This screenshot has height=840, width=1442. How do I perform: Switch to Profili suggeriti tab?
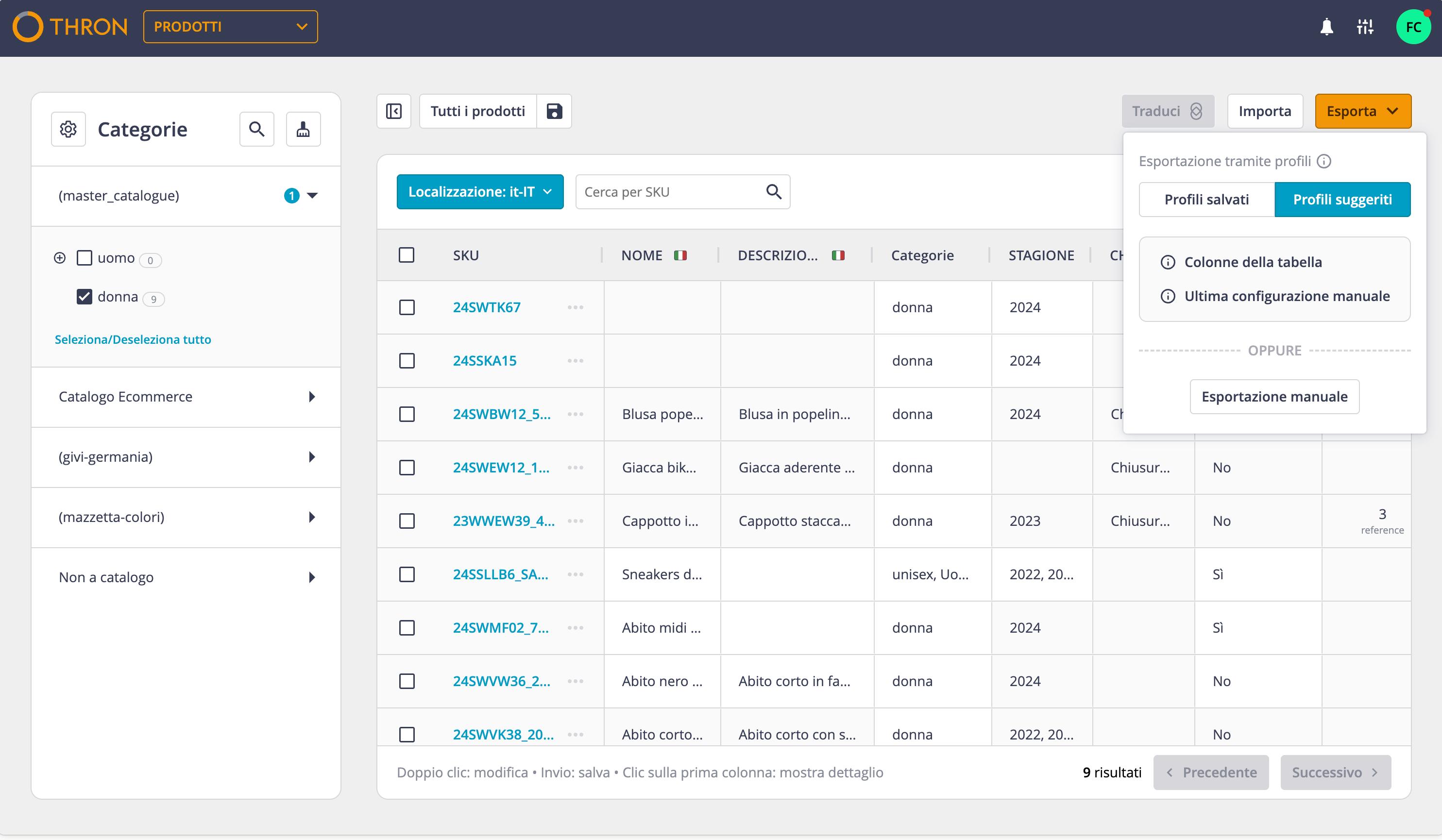point(1342,200)
